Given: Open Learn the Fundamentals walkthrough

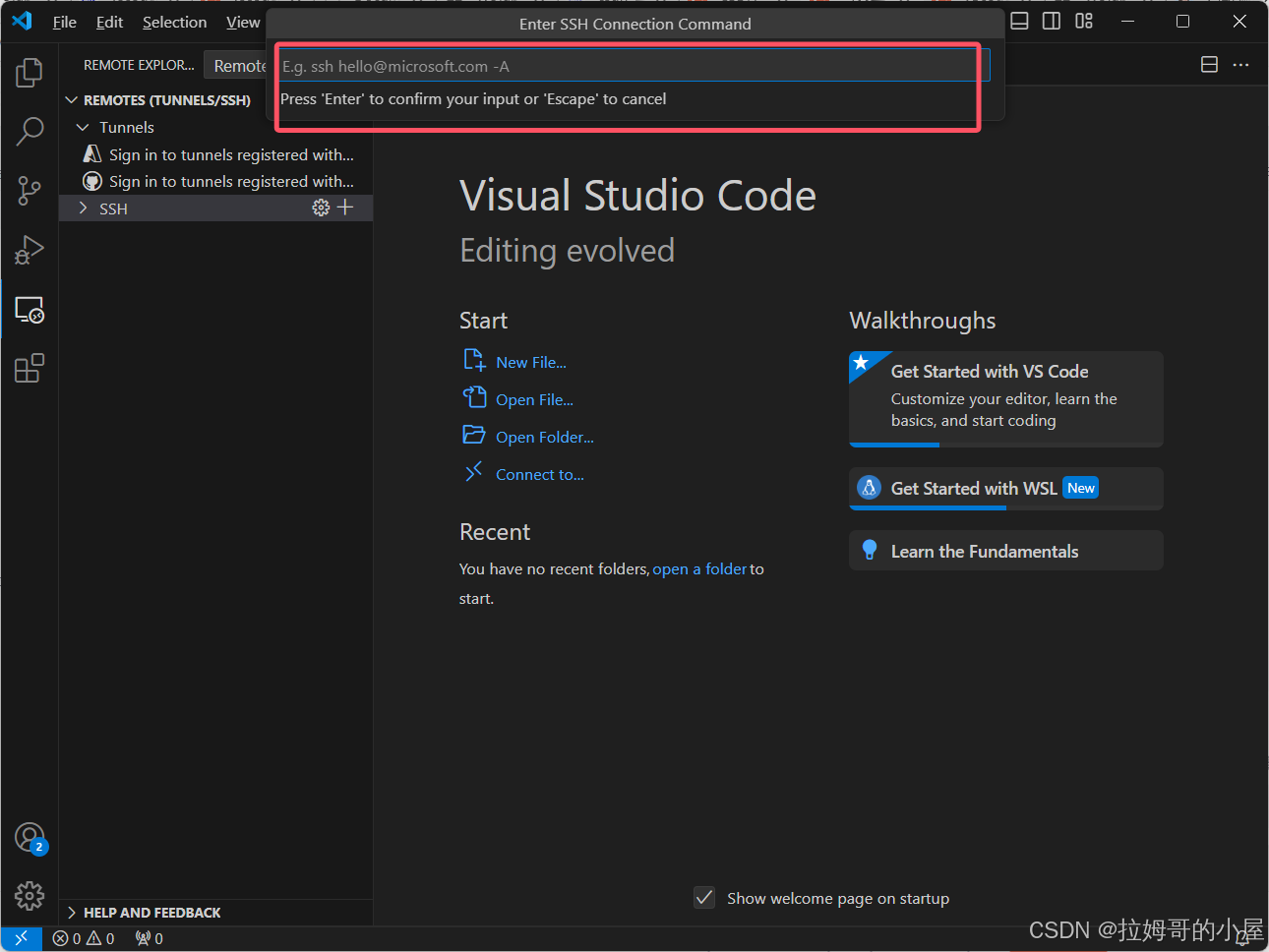Looking at the screenshot, I should pos(1005,551).
